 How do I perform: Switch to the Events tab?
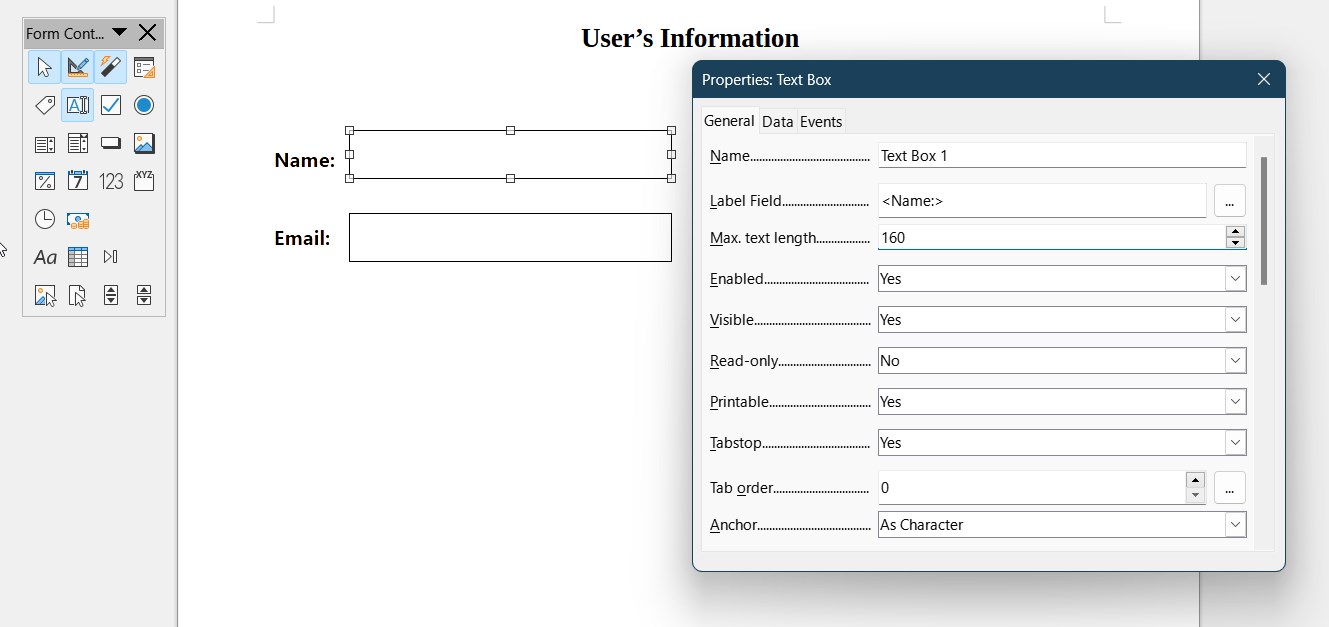[x=821, y=122]
